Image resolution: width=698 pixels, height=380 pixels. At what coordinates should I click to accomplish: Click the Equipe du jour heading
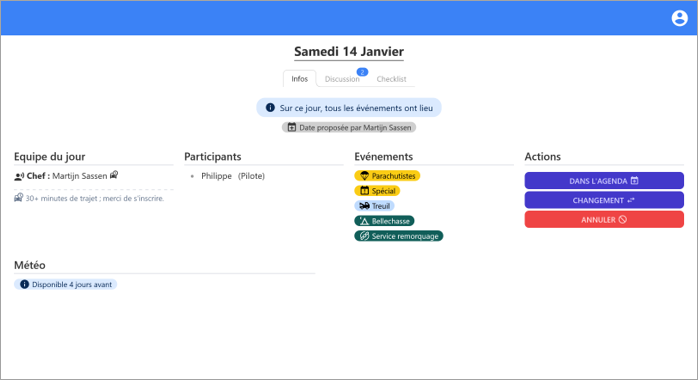pos(49,157)
